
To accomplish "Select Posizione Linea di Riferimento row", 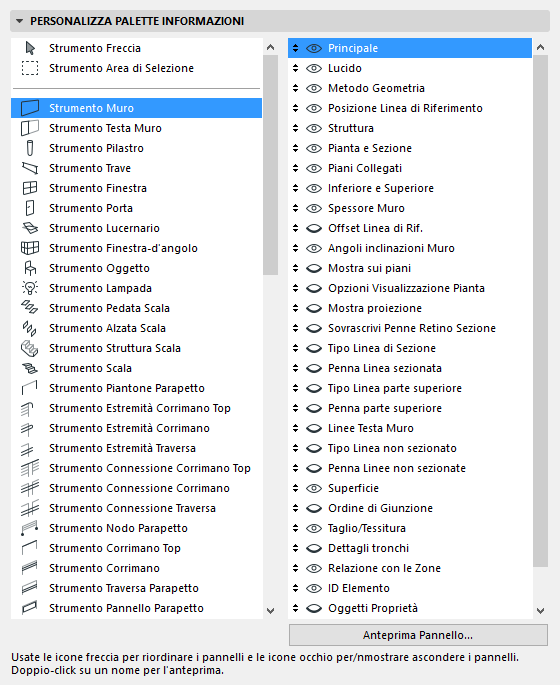I will [410, 108].
